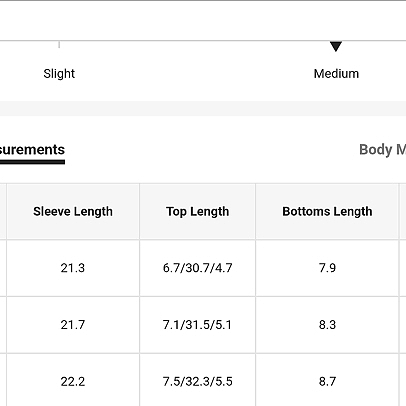Select the 21.7 sleeve length cell
Image resolution: width=406 pixels, height=406 pixels.
(x=73, y=325)
